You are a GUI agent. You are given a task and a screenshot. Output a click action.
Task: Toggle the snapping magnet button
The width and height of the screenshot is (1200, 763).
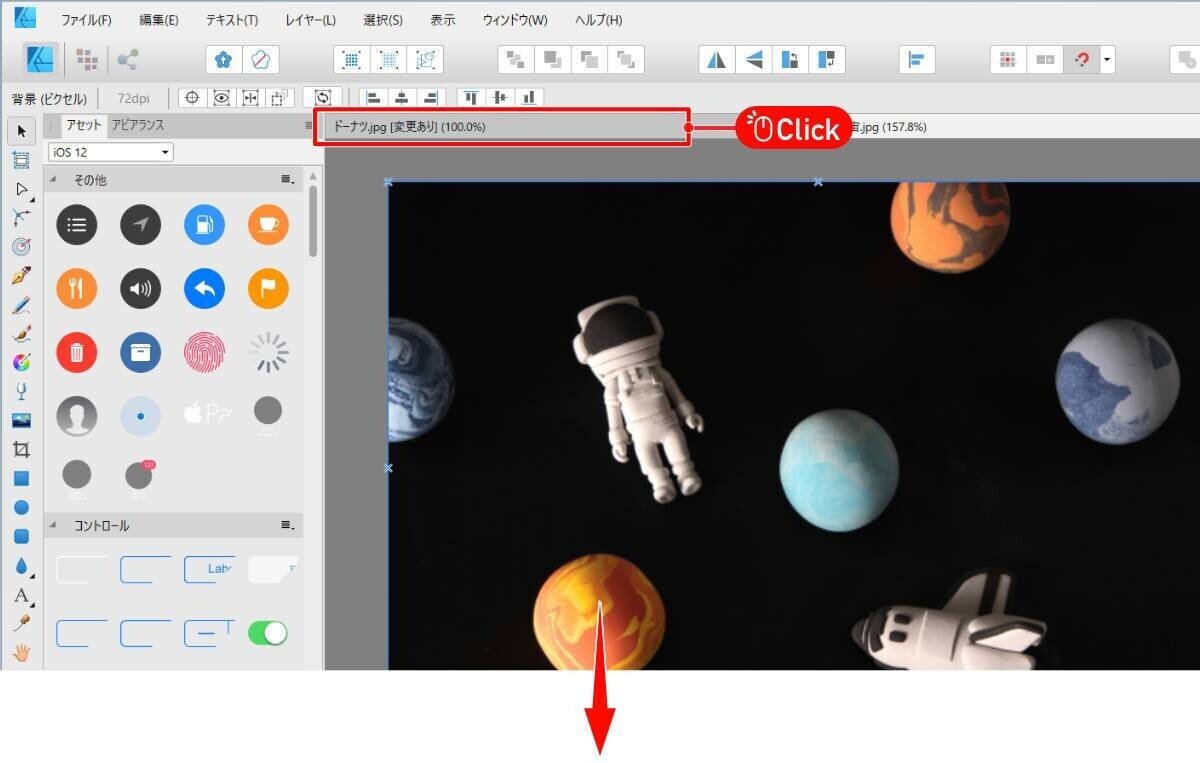(x=1082, y=60)
